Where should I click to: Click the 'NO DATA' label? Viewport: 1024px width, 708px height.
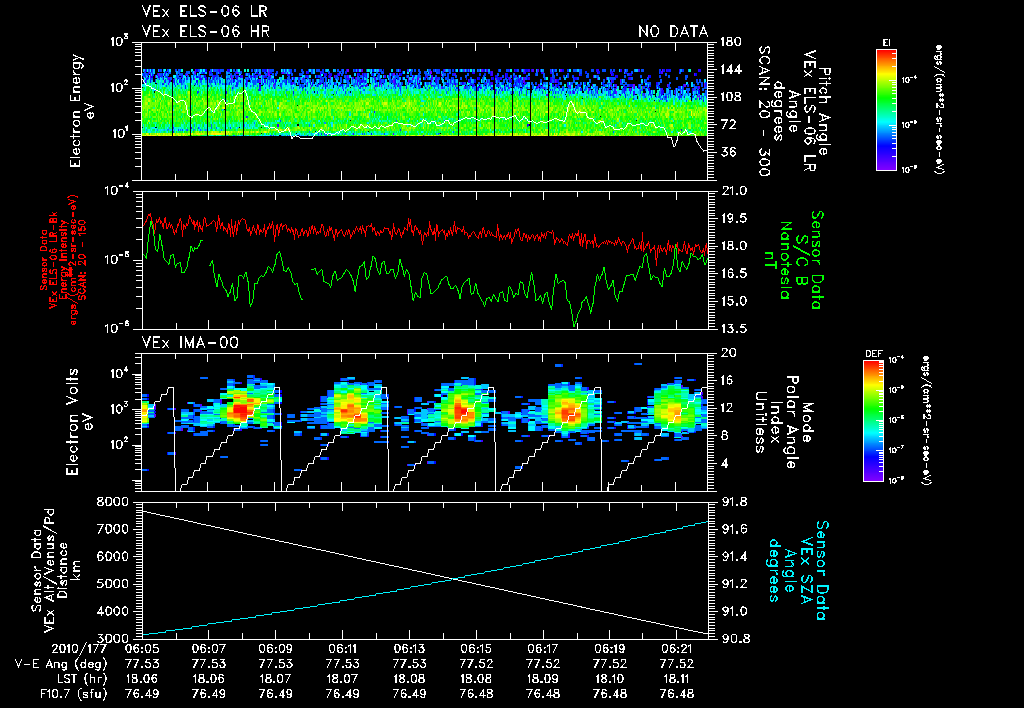pos(673,31)
